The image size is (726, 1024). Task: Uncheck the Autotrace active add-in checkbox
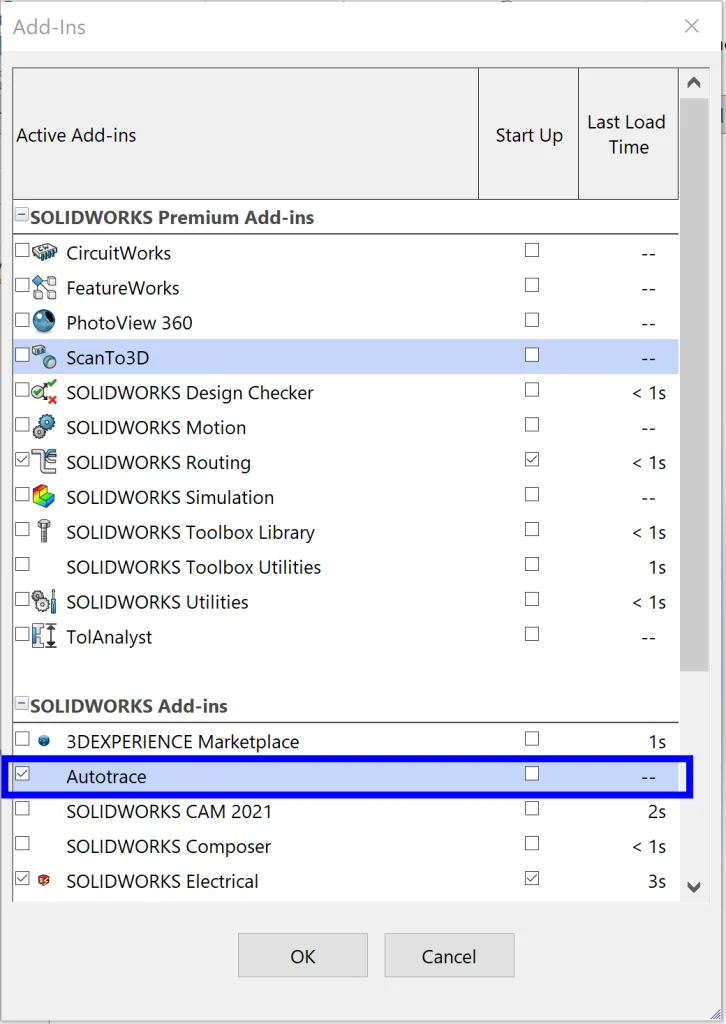[22, 774]
